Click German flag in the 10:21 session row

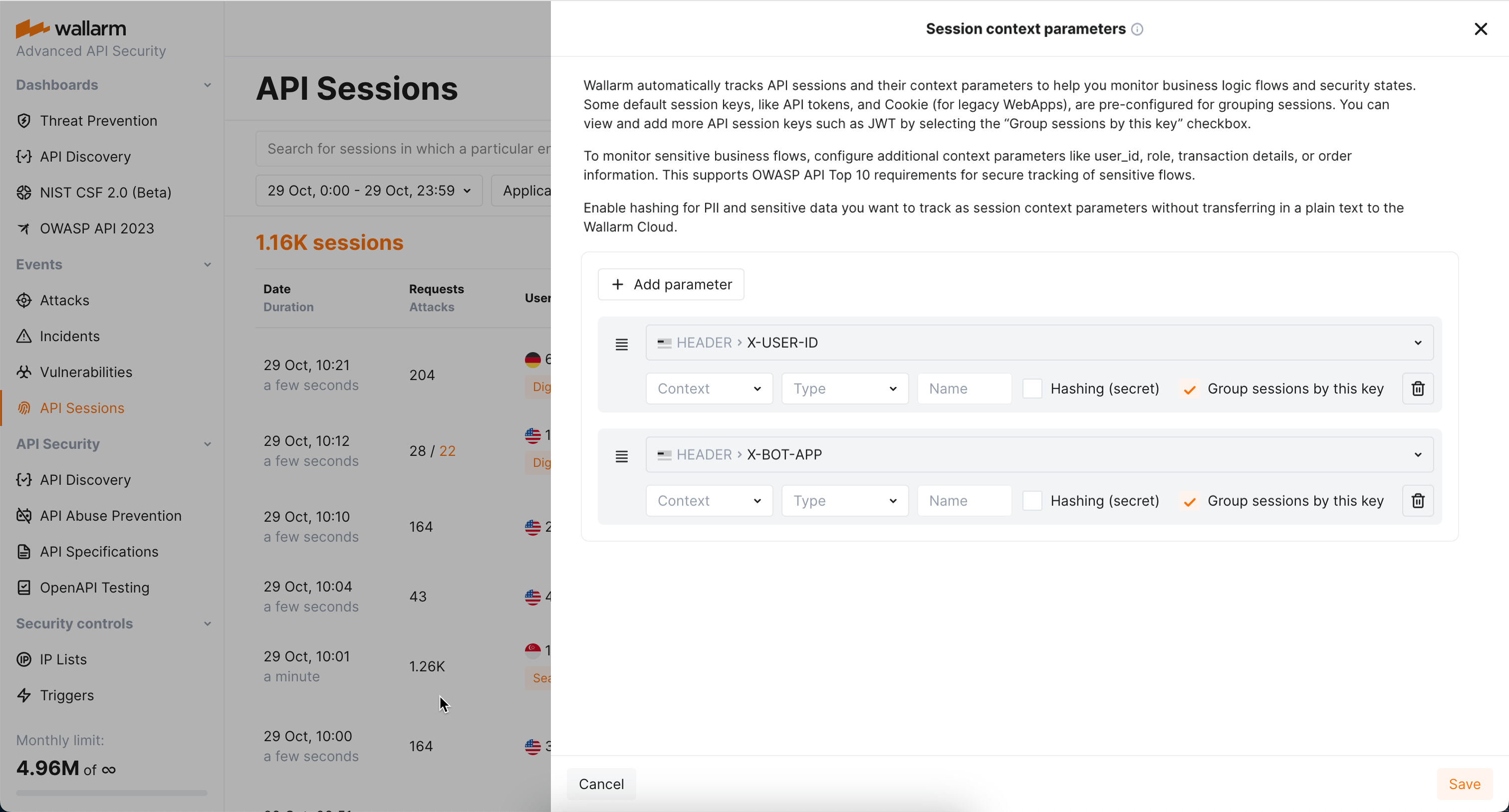532,359
